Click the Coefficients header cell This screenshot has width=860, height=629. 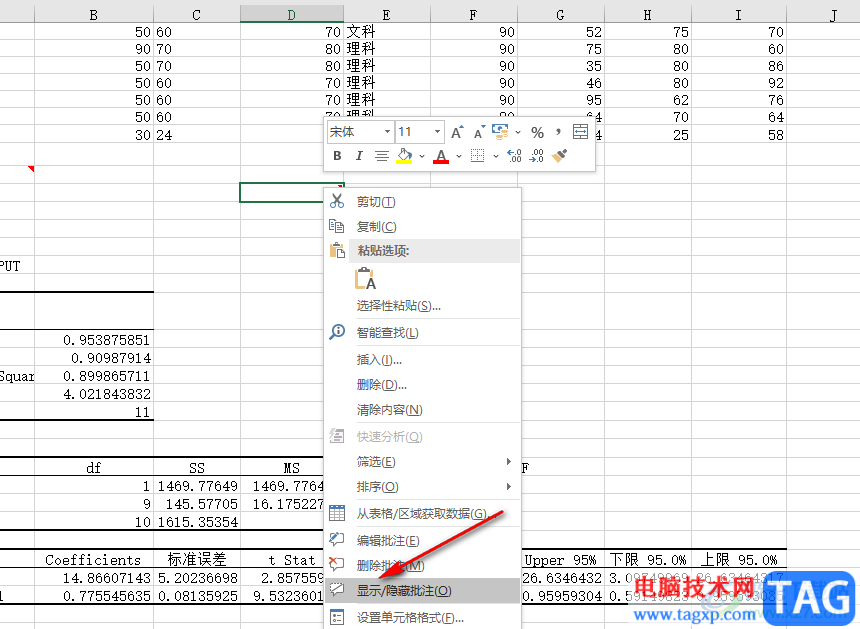pyautogui.click(x=94, y=559)
